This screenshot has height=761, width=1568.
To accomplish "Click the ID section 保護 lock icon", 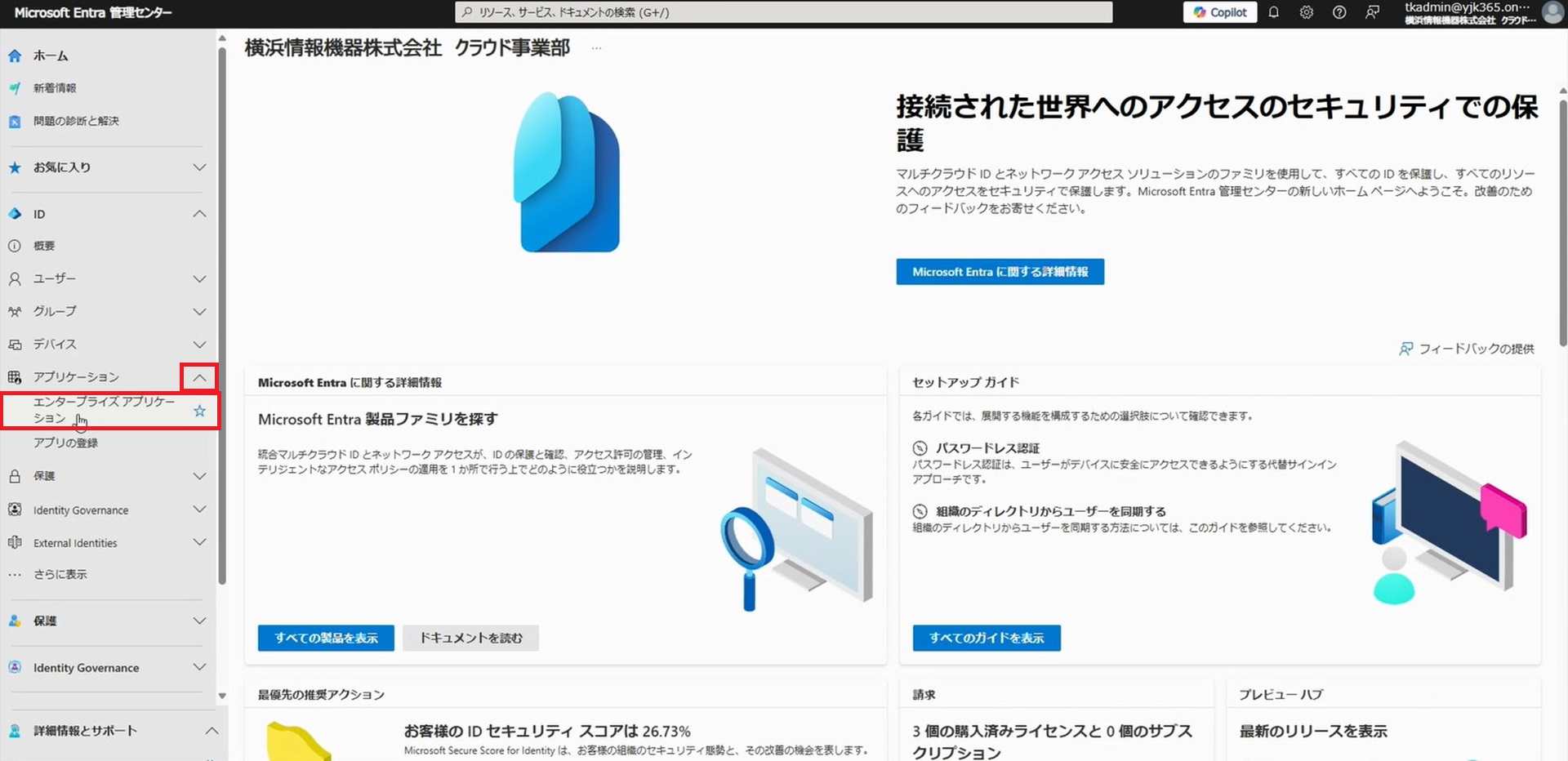I will [x=15, y=476].
